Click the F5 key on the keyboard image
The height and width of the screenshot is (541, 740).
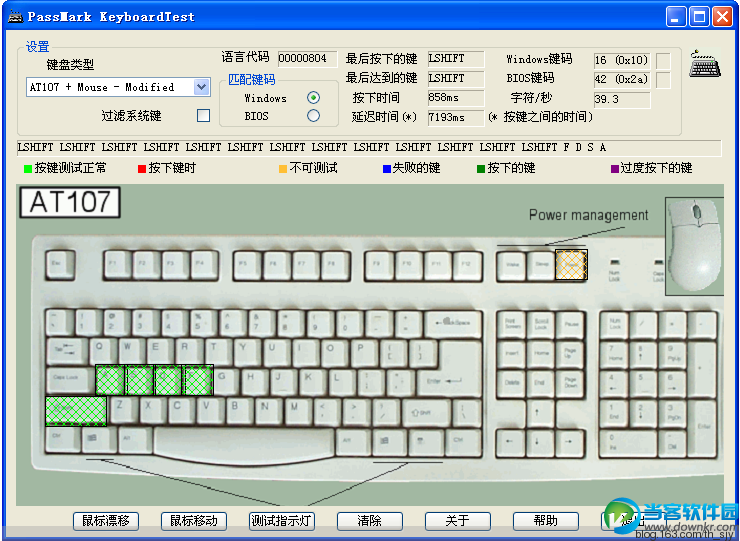248,266
